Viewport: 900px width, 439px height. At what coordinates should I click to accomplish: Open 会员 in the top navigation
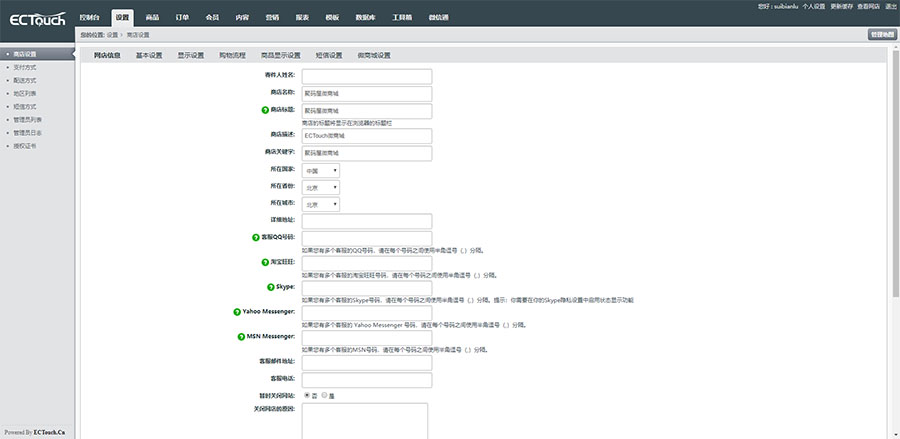click(x=212, y=17)
